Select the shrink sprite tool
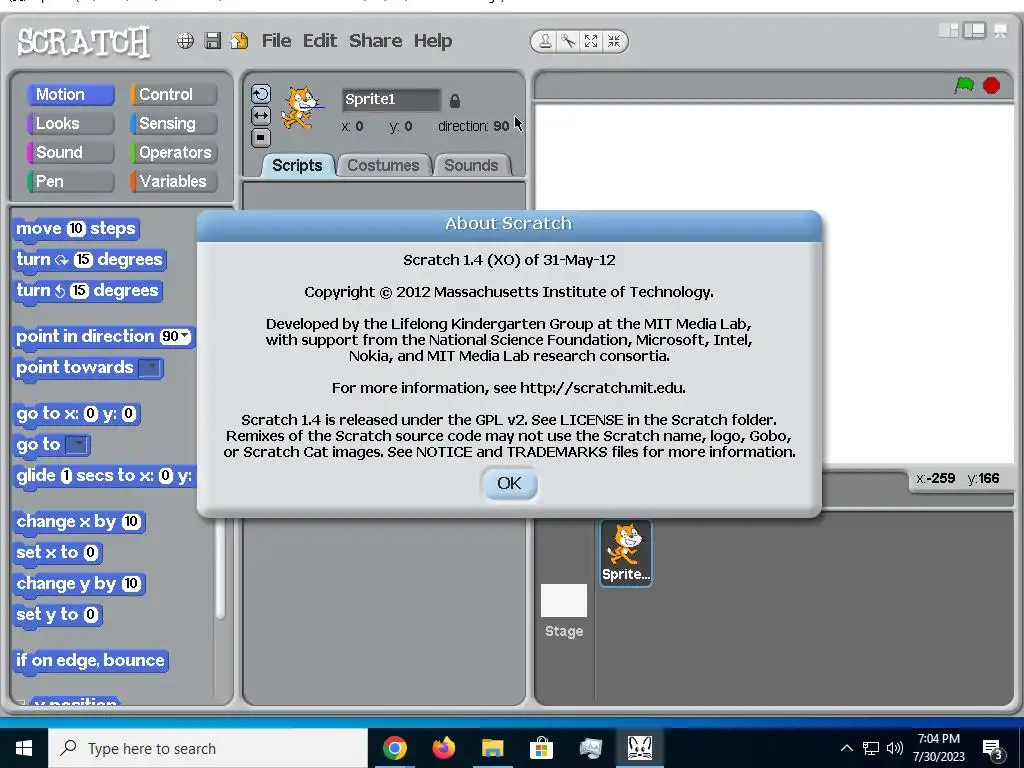This screenshot has width=1024, height=768. [x=614, y=41]
